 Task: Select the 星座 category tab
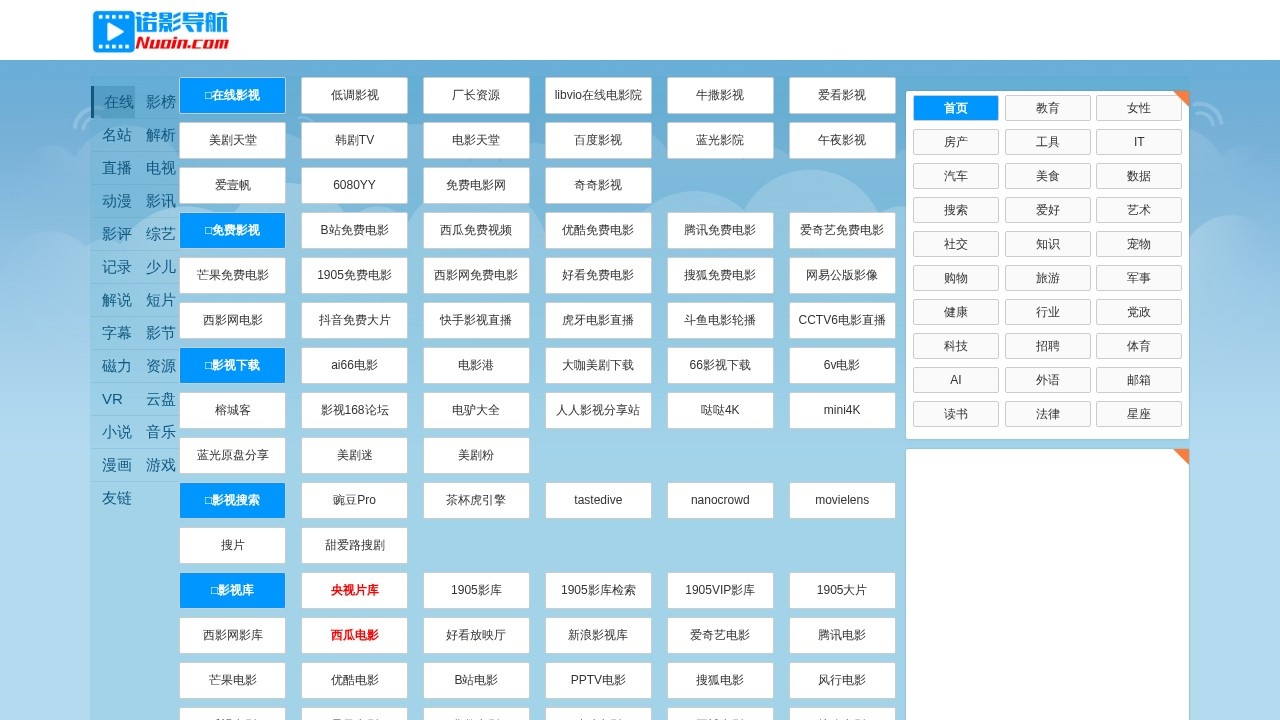(x=1139, y=414)
